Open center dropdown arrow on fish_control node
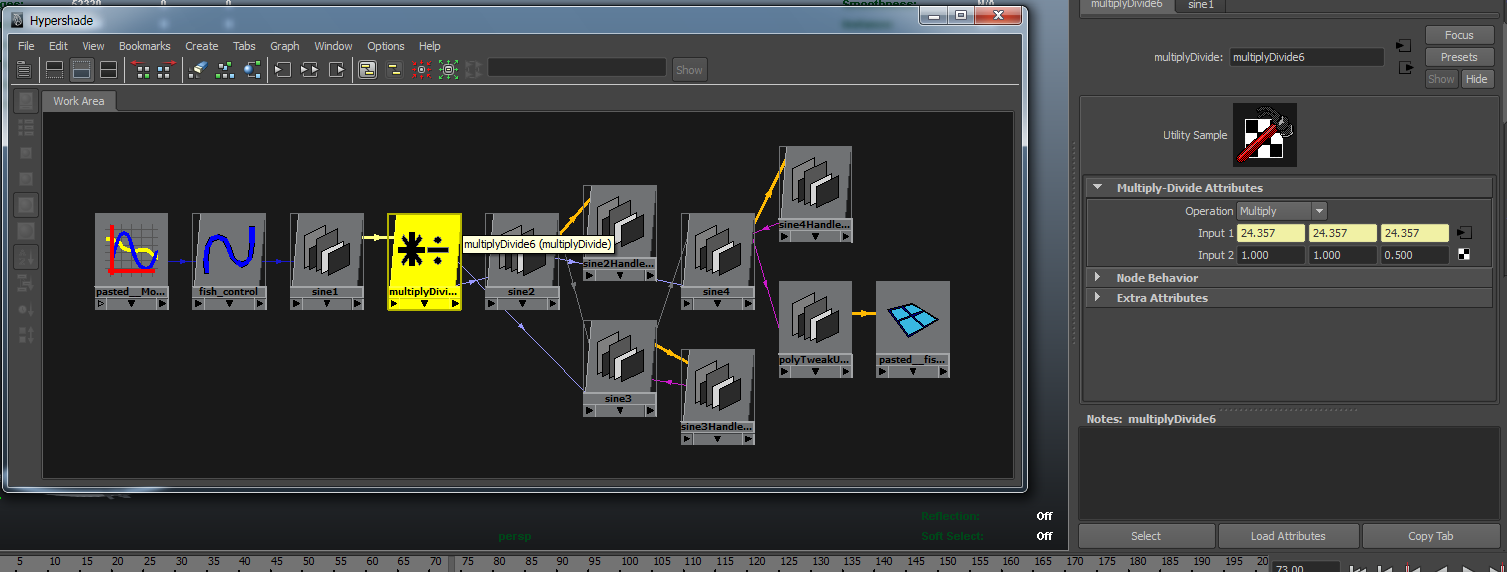The width and height of the screenshot is (1507, 572). (229, 304)
